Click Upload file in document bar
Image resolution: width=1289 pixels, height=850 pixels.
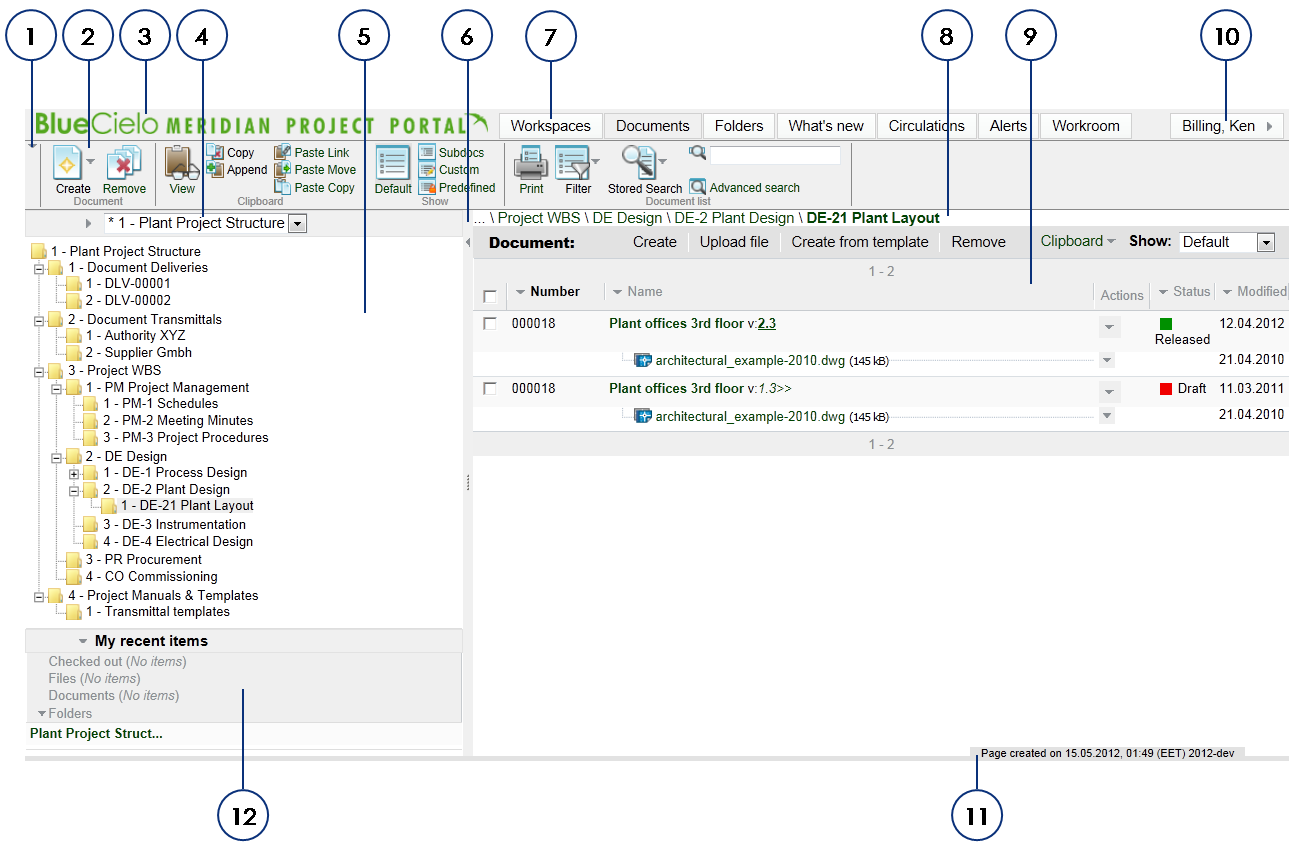(x=734, y=242)
